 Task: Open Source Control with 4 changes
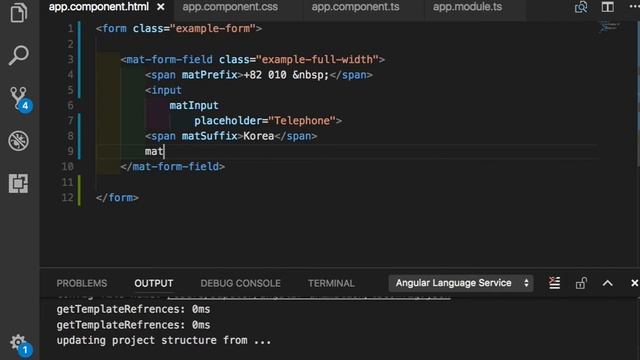click(20, 99)
